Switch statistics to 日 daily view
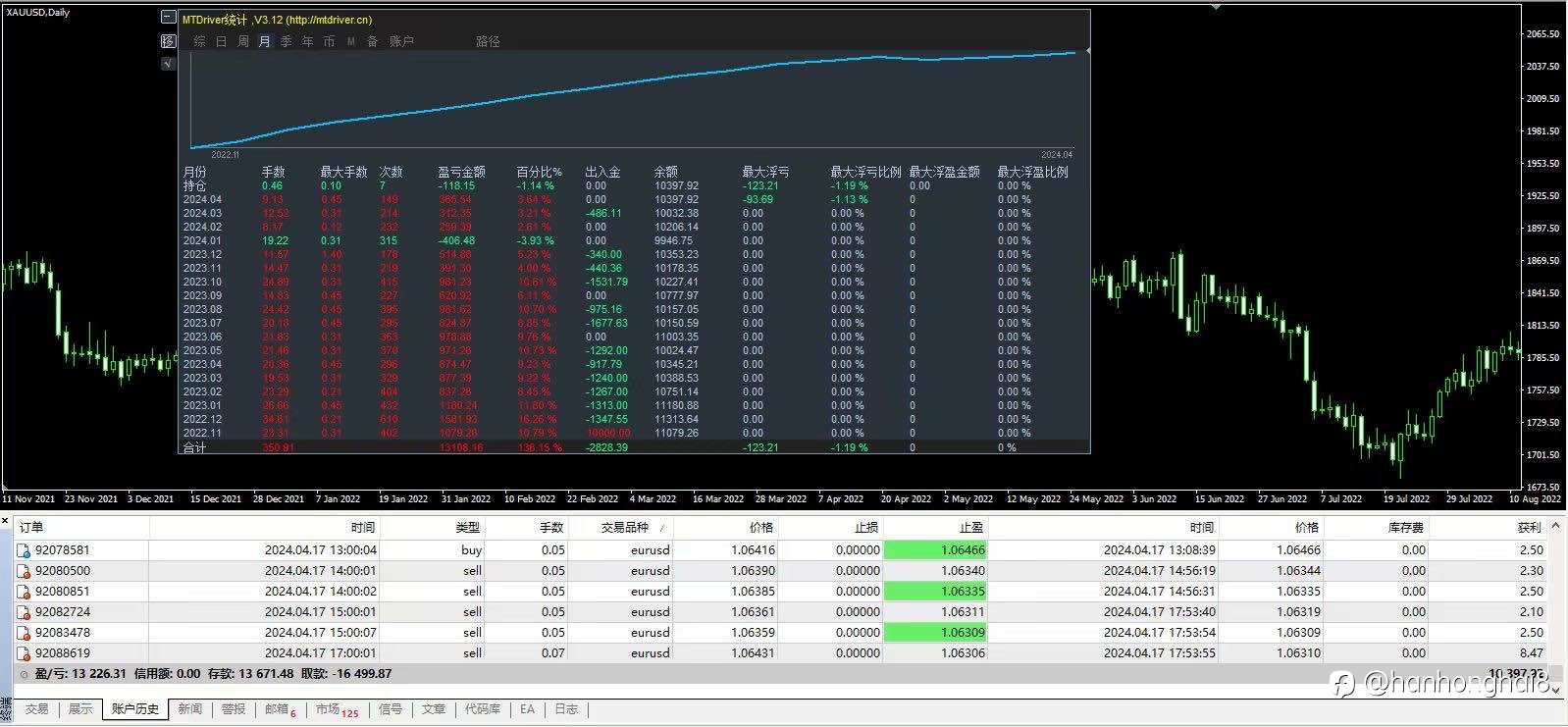 tap(221, 41)
